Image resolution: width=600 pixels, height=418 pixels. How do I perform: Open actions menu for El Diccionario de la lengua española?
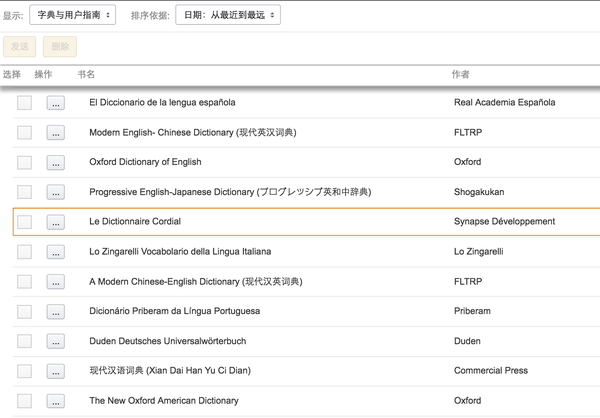55,103
